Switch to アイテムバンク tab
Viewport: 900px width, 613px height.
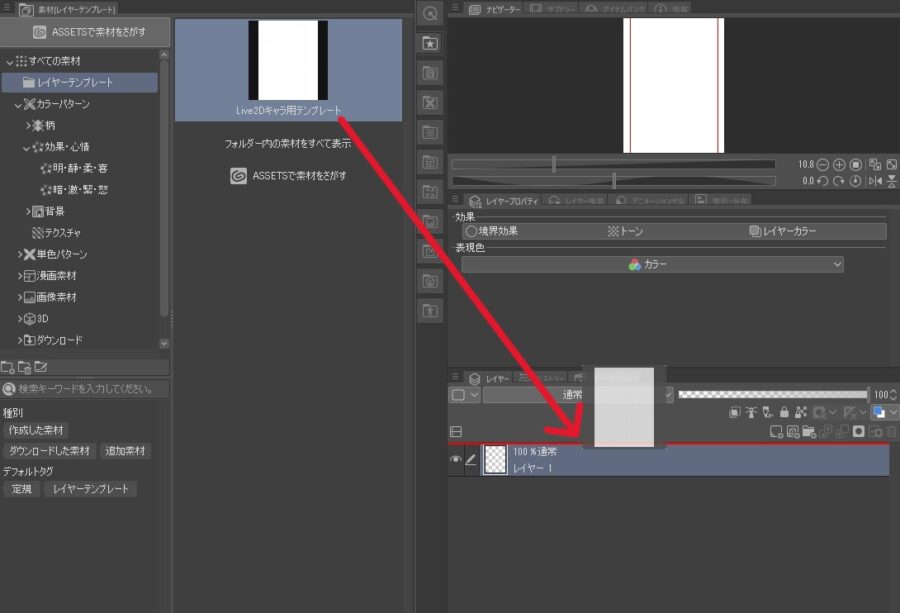click(x=615, y=9)
